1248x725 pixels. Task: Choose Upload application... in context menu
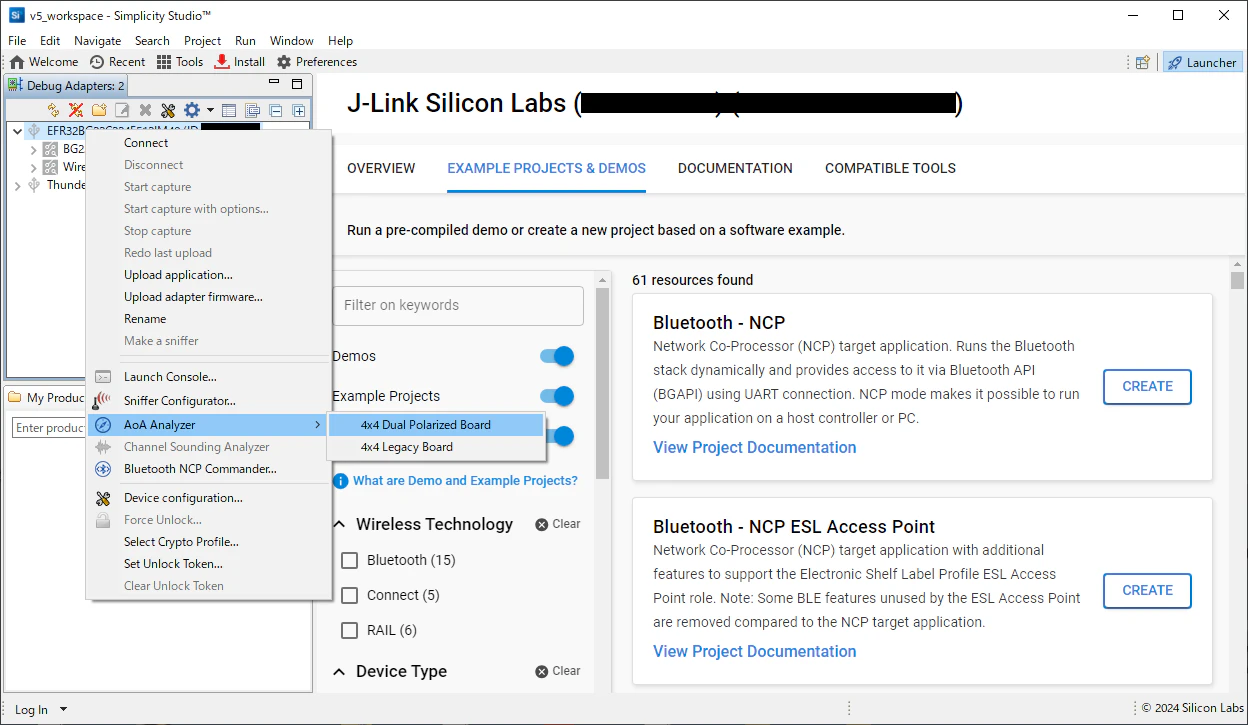pyautogui.click(x=178, y=275)
